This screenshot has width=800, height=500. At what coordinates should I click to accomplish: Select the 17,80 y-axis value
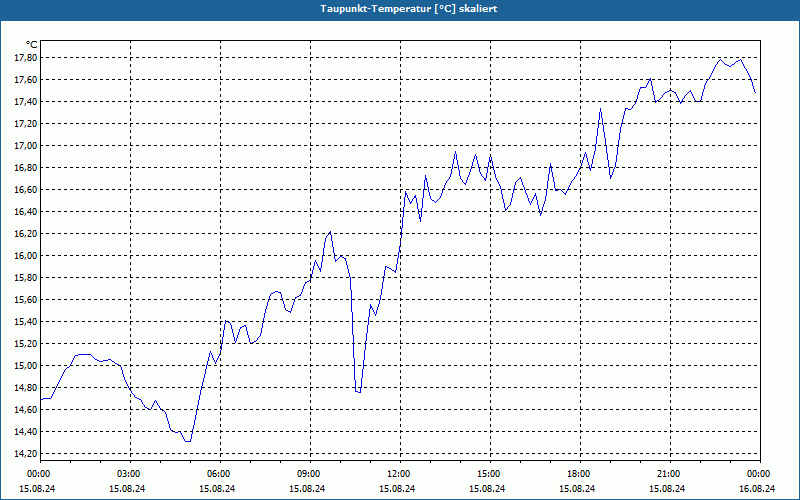(25, 58)
